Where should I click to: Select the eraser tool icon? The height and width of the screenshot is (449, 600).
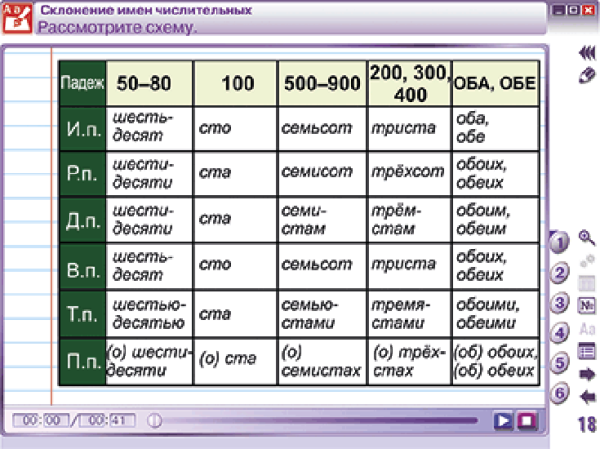(x=587, y=75)
